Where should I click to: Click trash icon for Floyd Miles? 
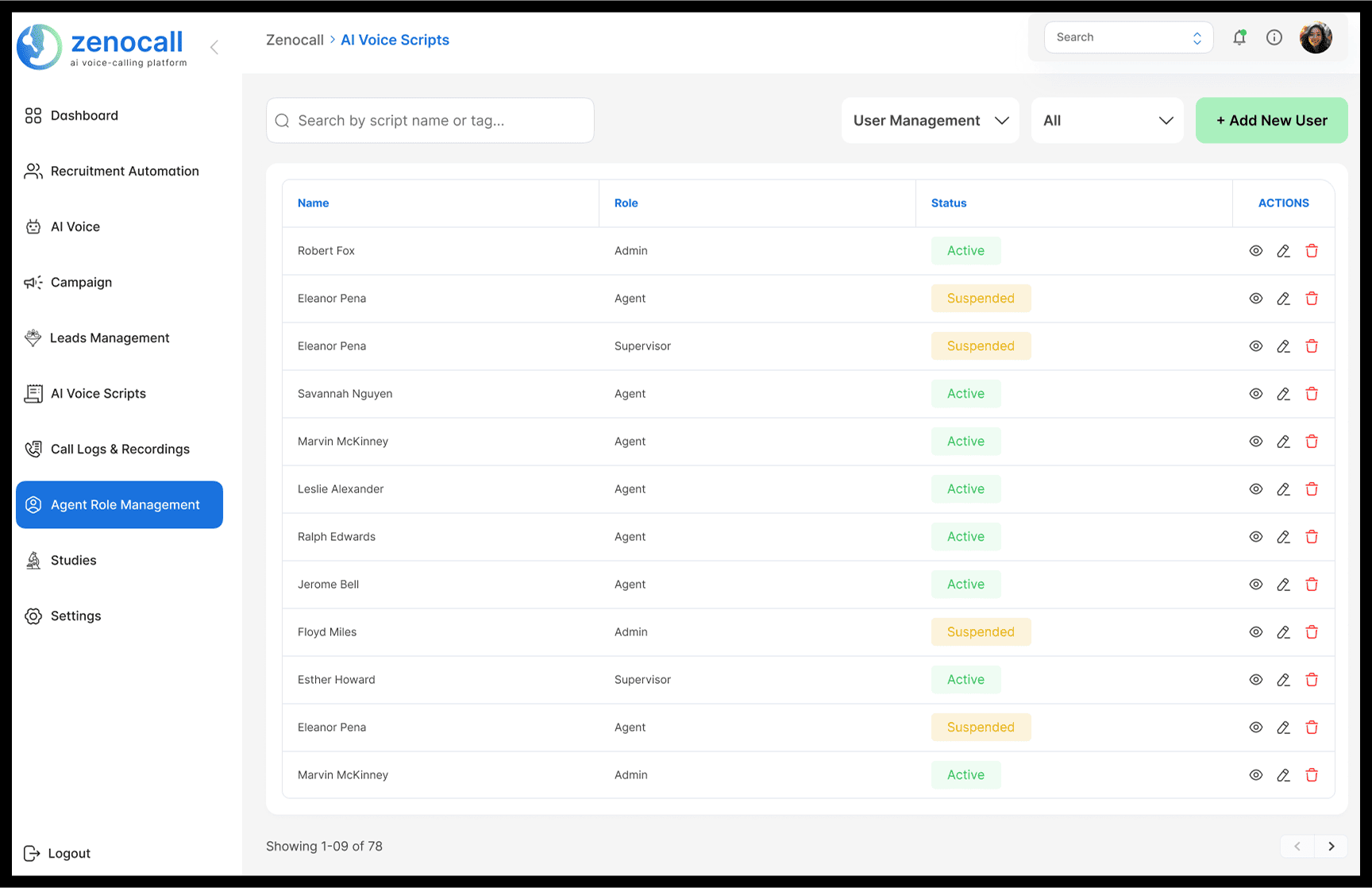pos(1312,632)
